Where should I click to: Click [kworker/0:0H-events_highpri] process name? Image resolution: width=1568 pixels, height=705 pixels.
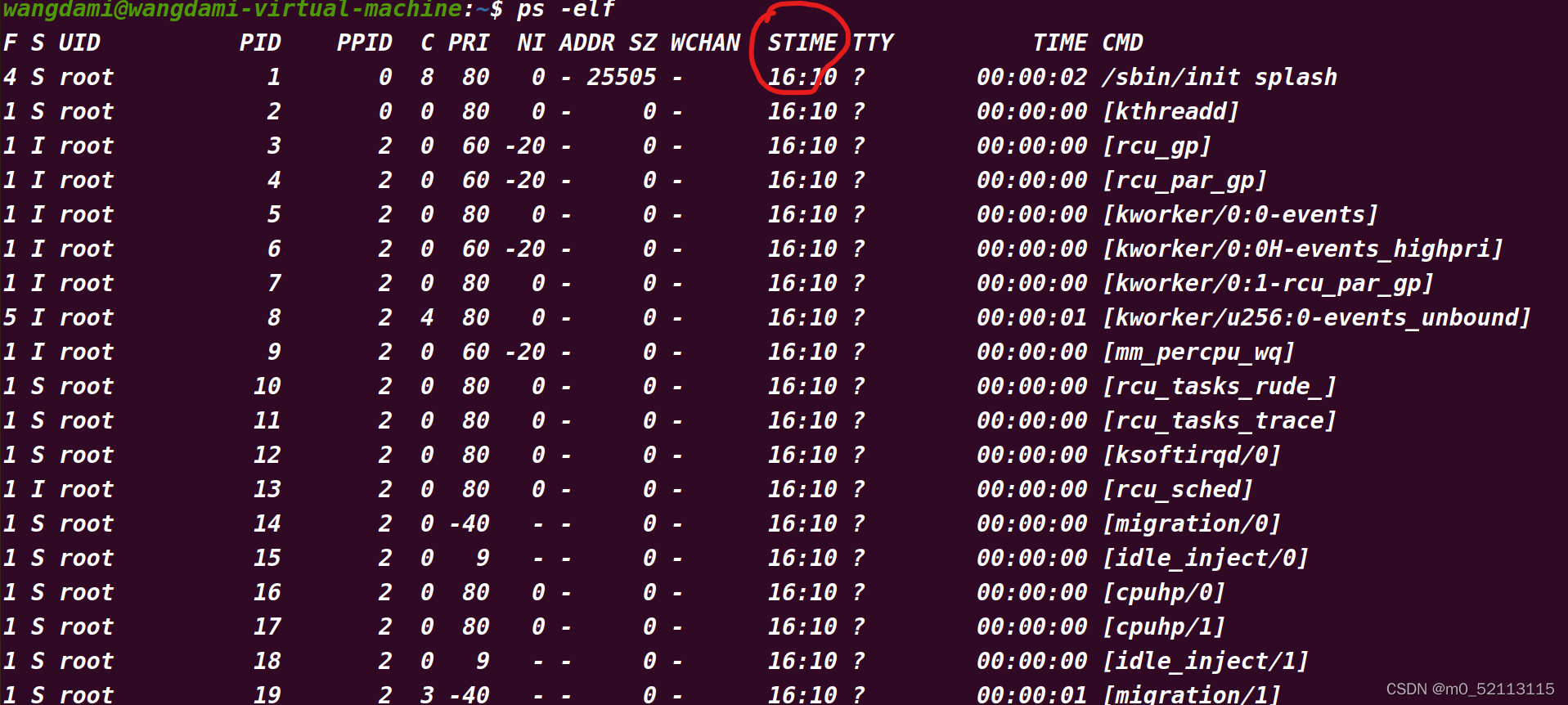pos(1303,249)
